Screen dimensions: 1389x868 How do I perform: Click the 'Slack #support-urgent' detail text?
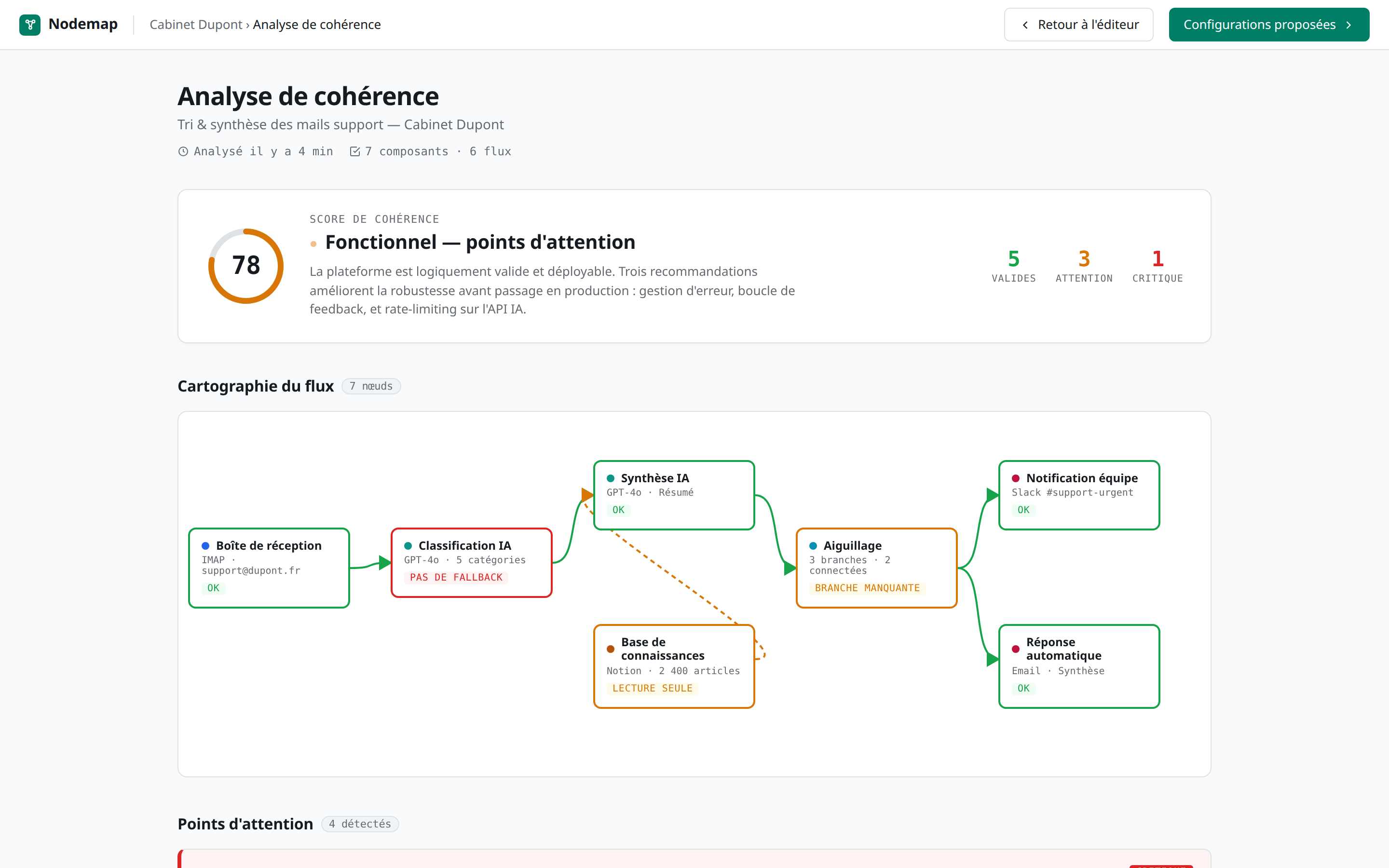tap(1072, 492)
